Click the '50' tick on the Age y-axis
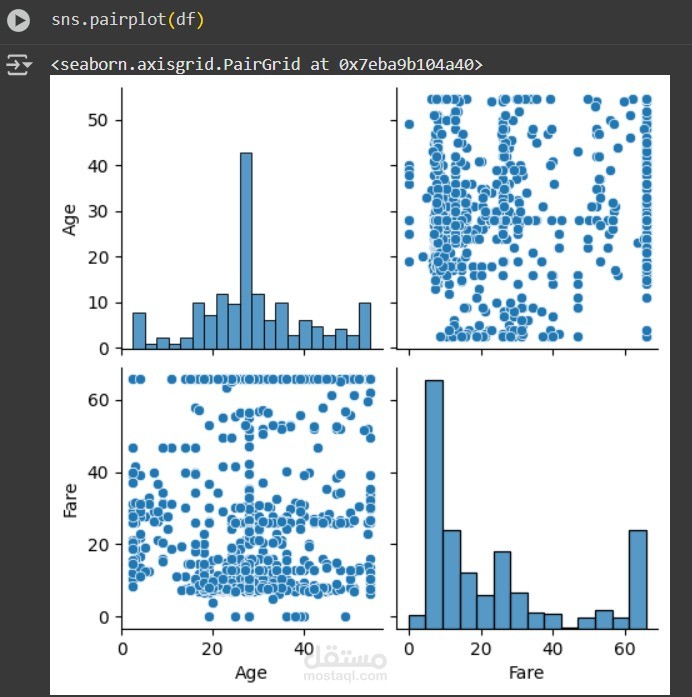Image resolution: width=692 pixels, height=697 pixels. 101,120
